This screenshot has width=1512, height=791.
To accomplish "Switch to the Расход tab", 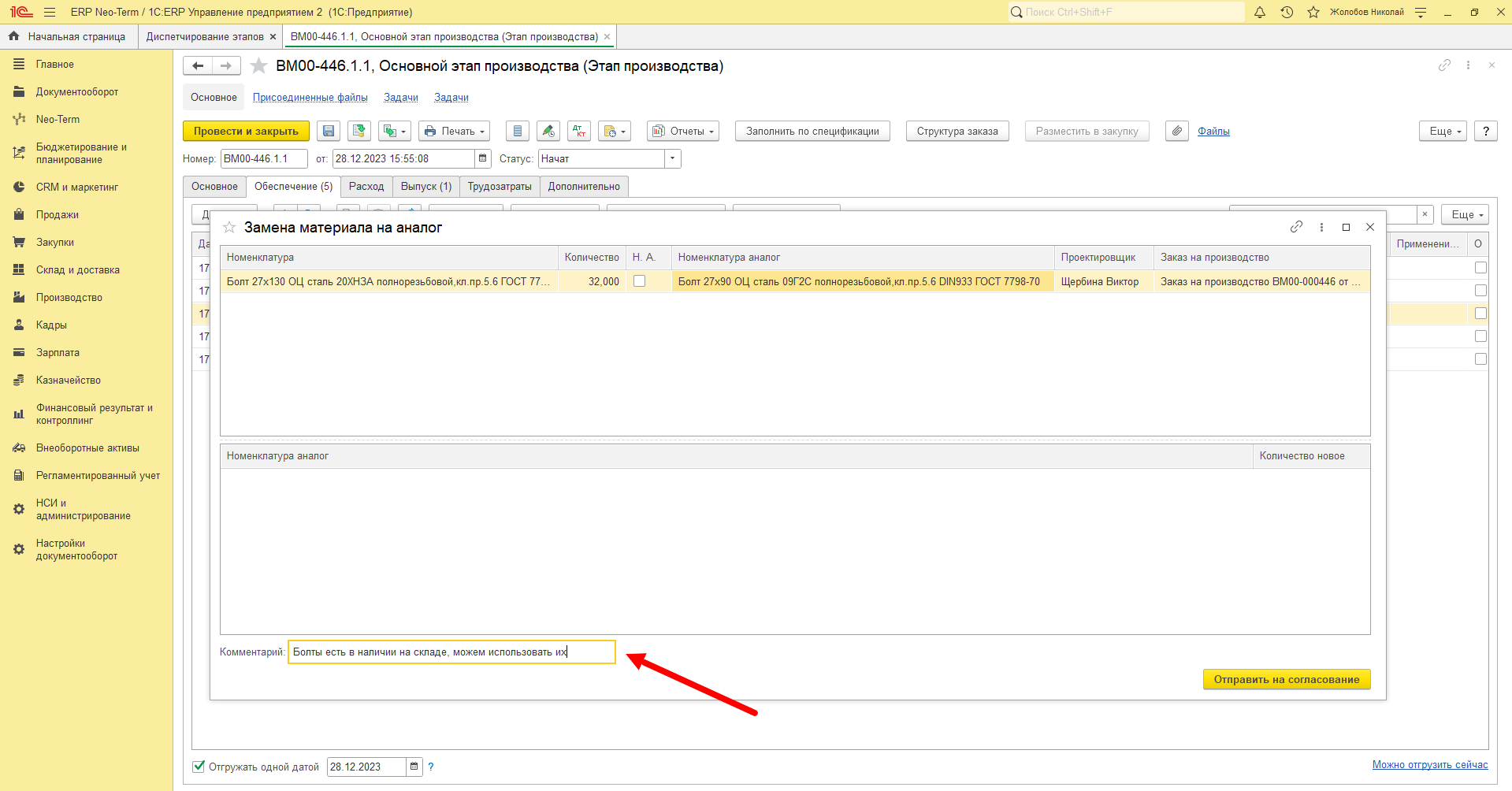I will 366,187.
